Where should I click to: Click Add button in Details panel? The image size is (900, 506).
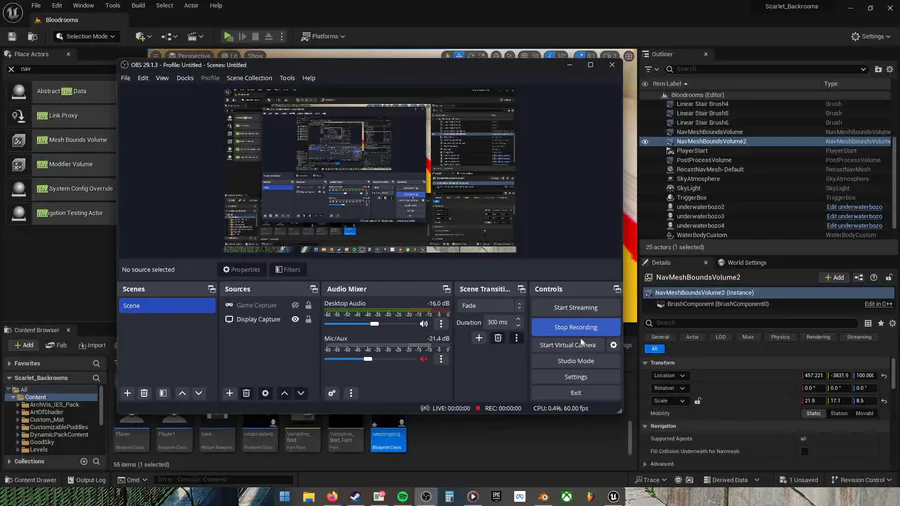(834, 278)
